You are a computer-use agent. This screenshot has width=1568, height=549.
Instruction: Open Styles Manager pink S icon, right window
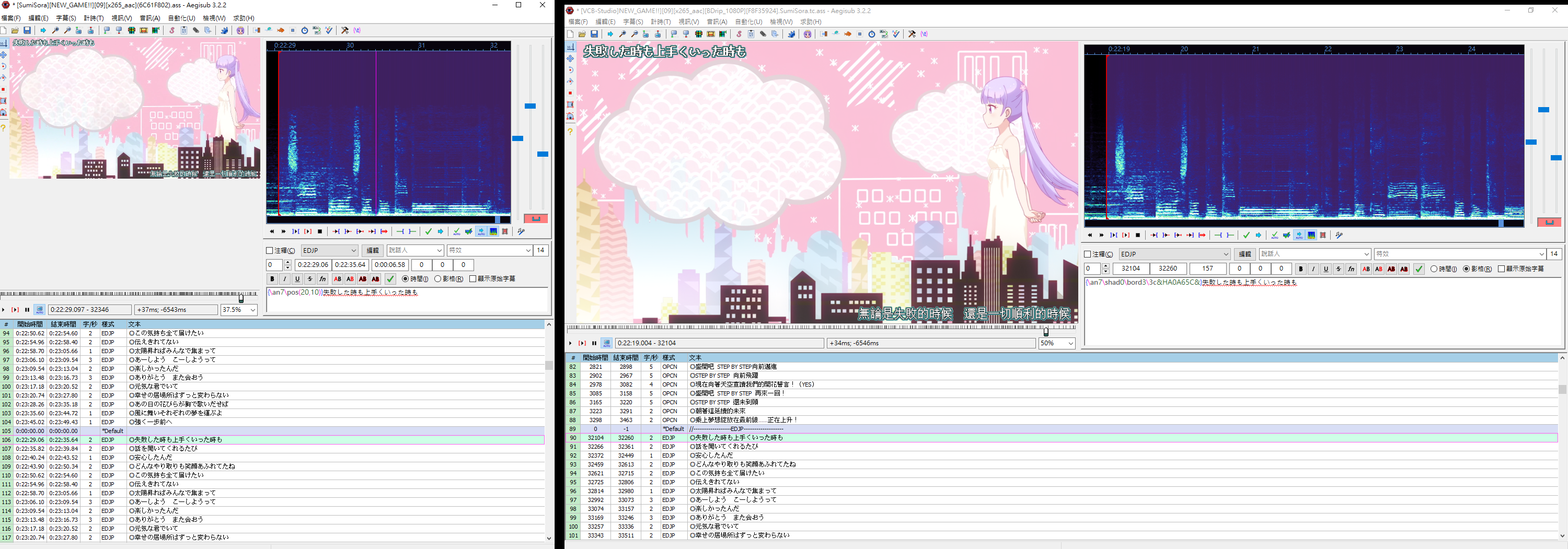click(739, 34)
